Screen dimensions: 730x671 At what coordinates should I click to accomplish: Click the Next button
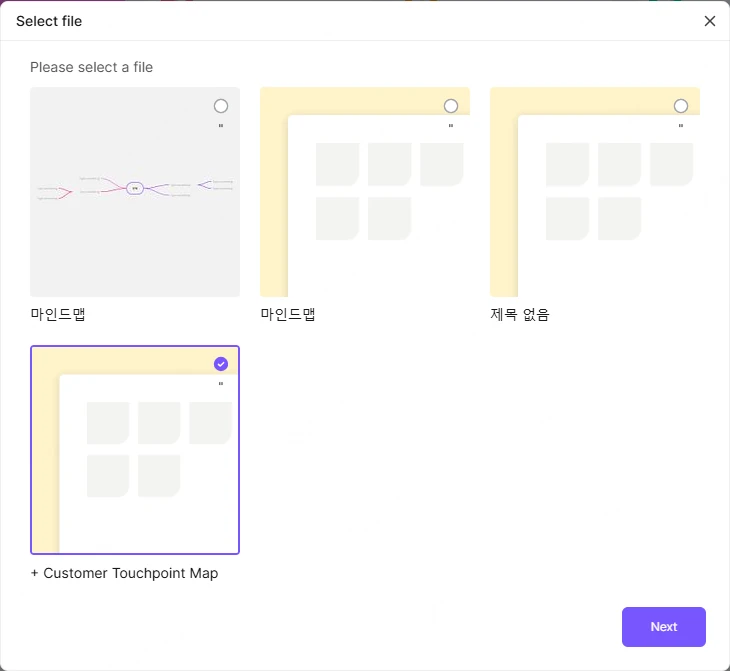pyautogui.click(x=663, y=627)
